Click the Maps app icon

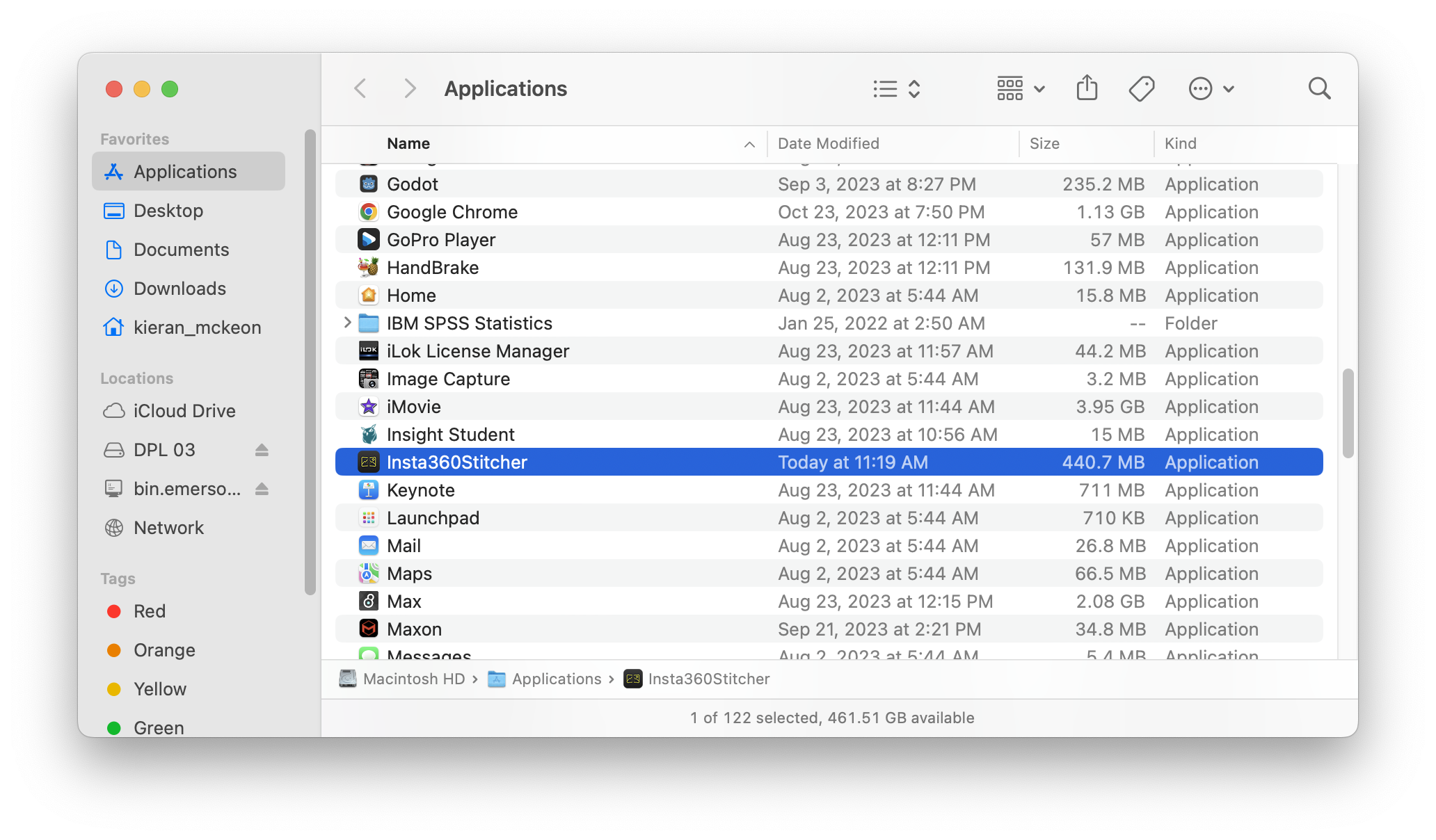point(368,573)
